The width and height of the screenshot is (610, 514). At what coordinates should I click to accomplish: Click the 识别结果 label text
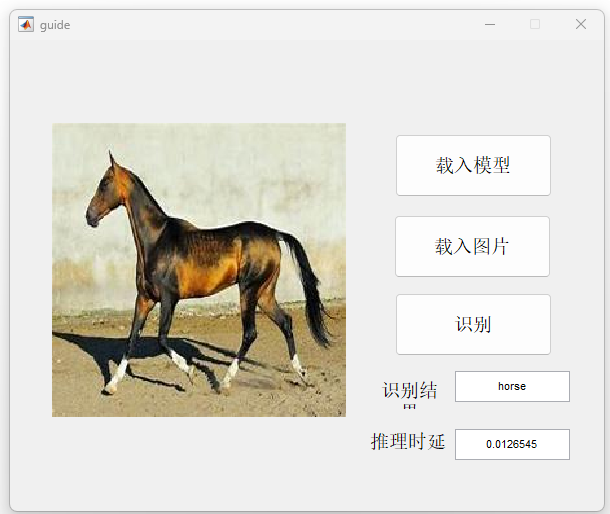(x=410, y=394)
